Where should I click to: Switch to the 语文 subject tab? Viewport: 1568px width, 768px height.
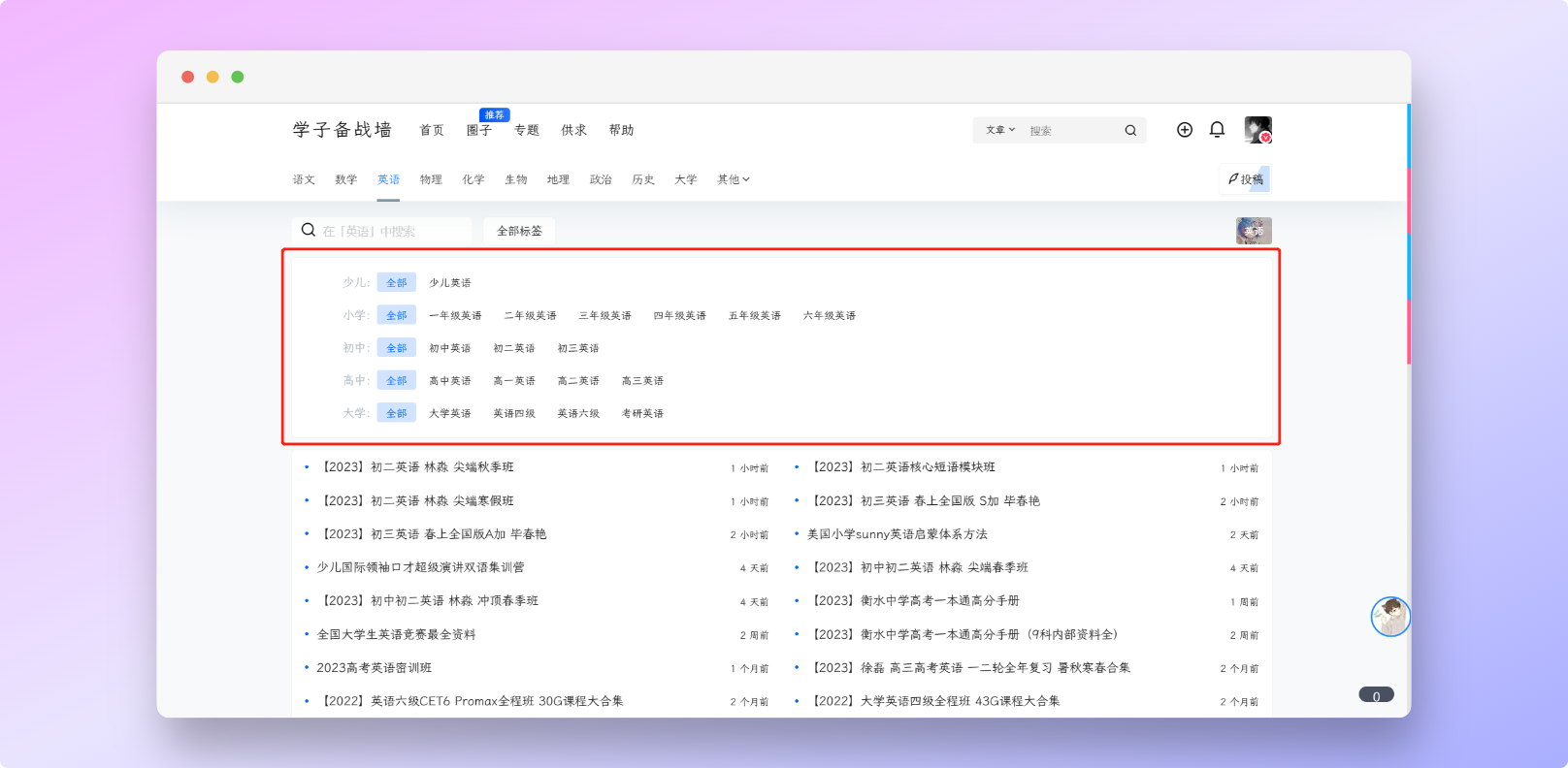(x=304, y=179)
